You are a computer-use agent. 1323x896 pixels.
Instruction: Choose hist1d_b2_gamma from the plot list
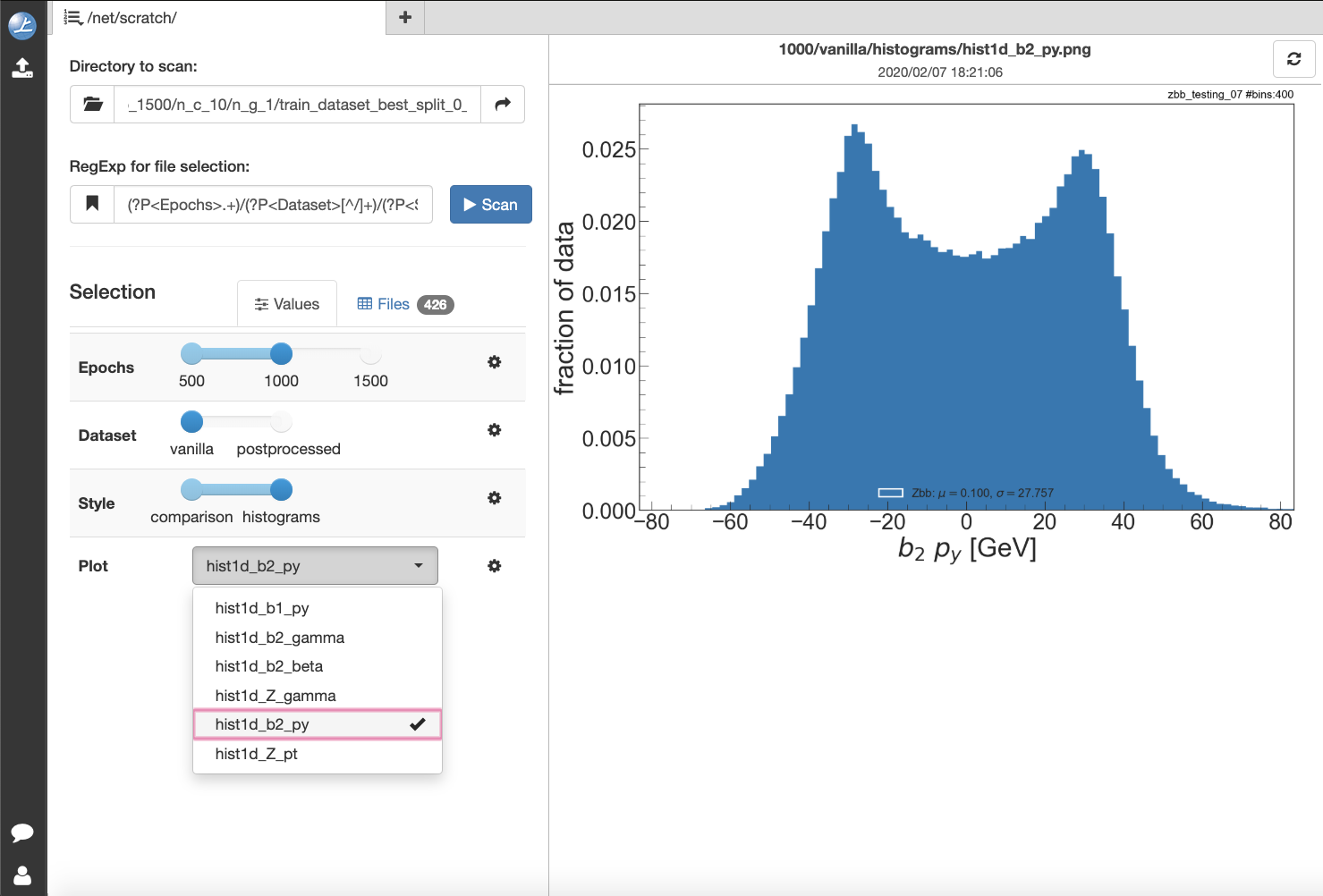click(279, 638)
